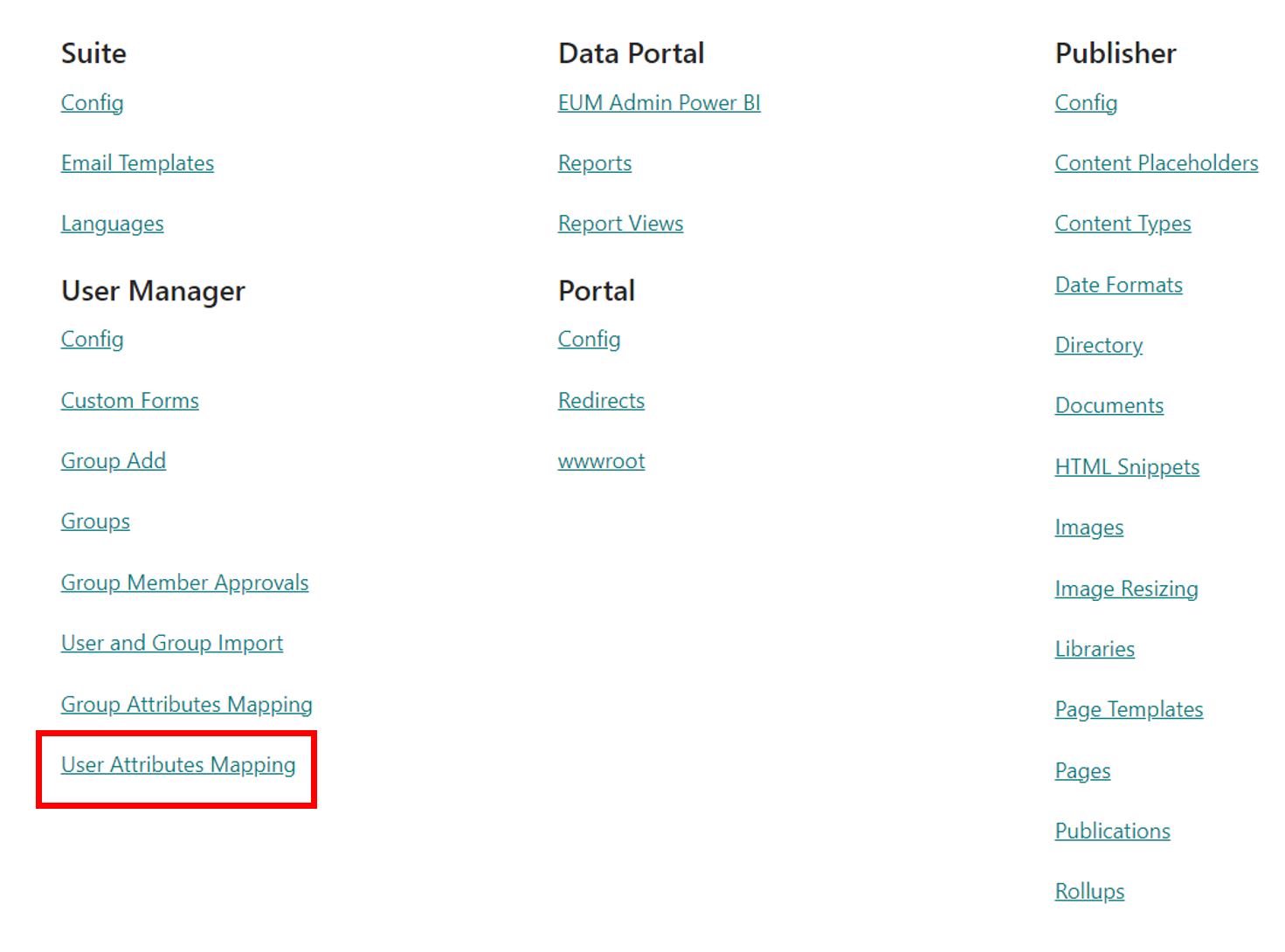The height and width of the screenshot is (952, 1285).
Task: View Group Member Approvals
Action: coord(184,583)
